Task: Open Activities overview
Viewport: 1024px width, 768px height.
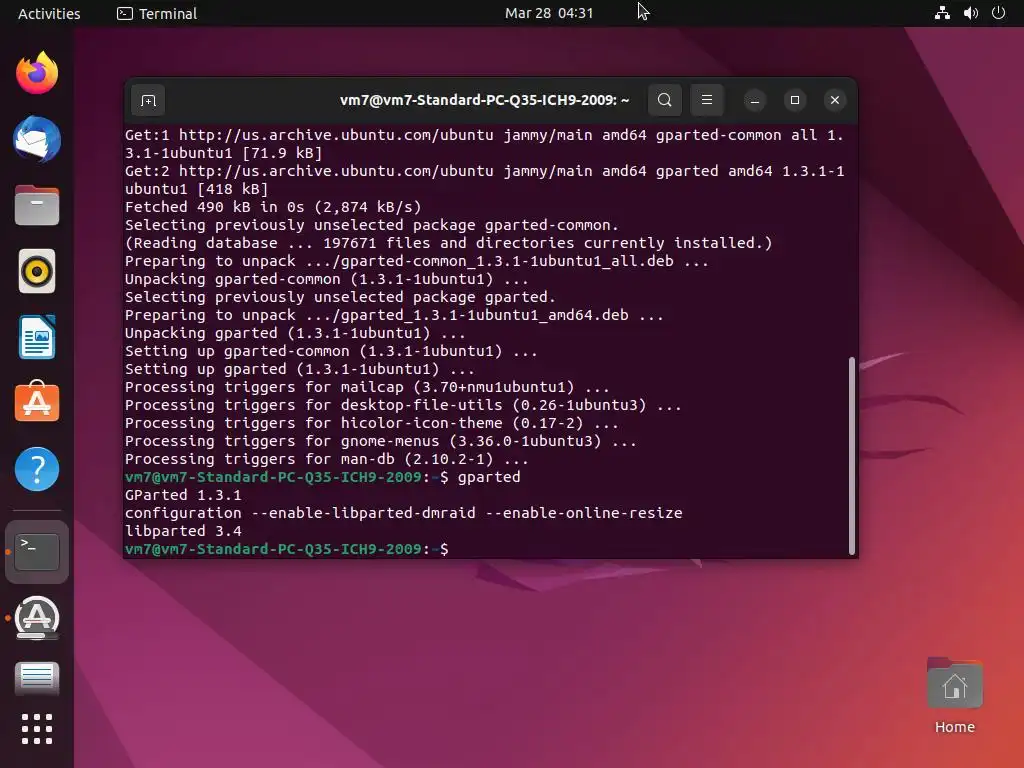Action: pyautogui.click(x=49, y=13)
